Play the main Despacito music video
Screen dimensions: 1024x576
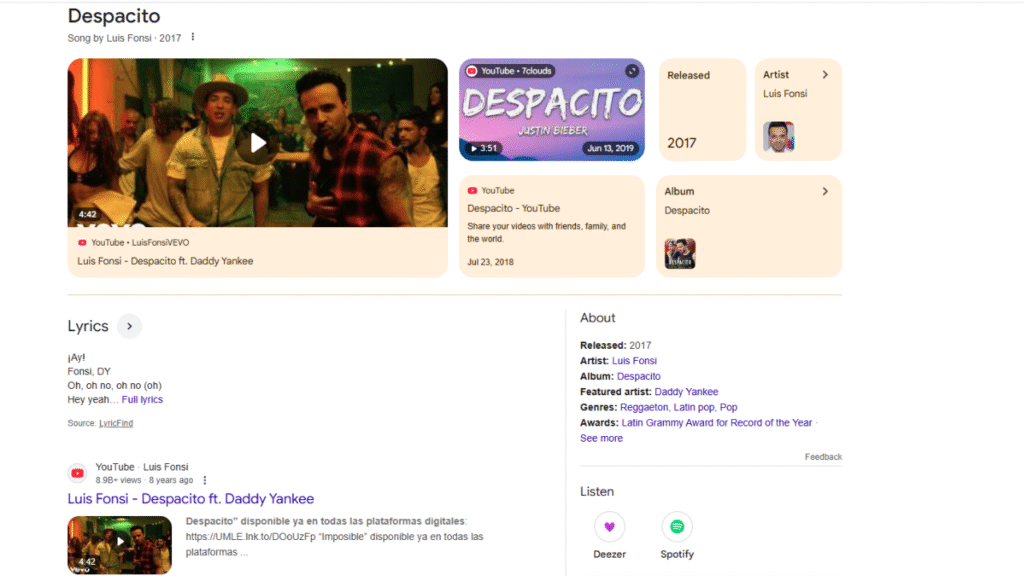(x=258, y=143)
